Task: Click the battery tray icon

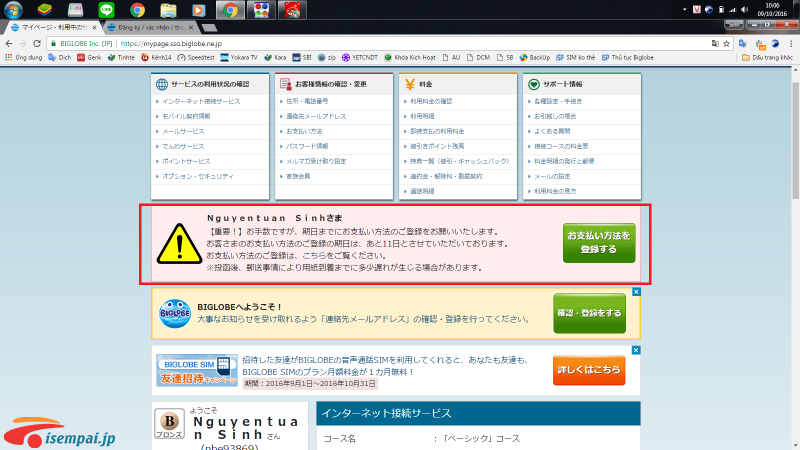Action: (x=721, y=9)
